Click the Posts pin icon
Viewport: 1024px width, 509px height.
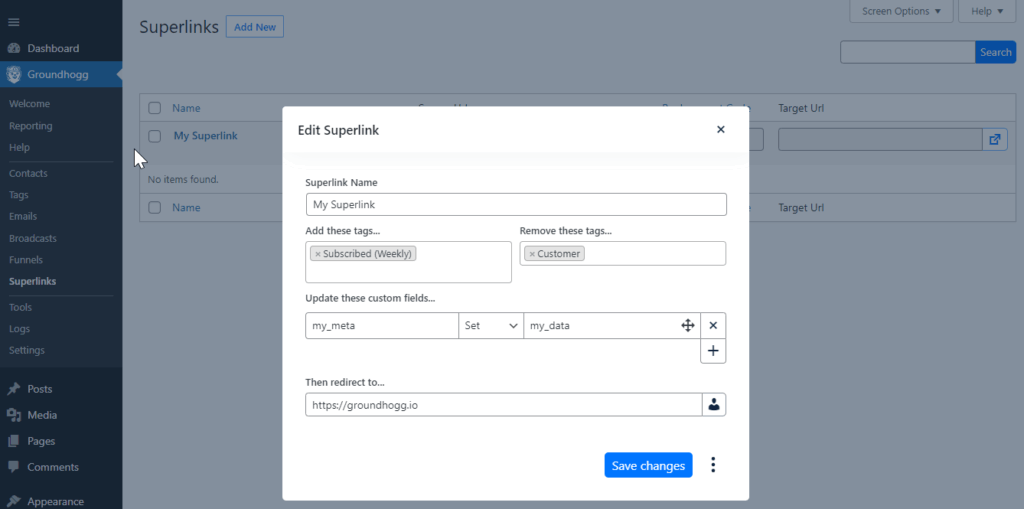[14, 389]
